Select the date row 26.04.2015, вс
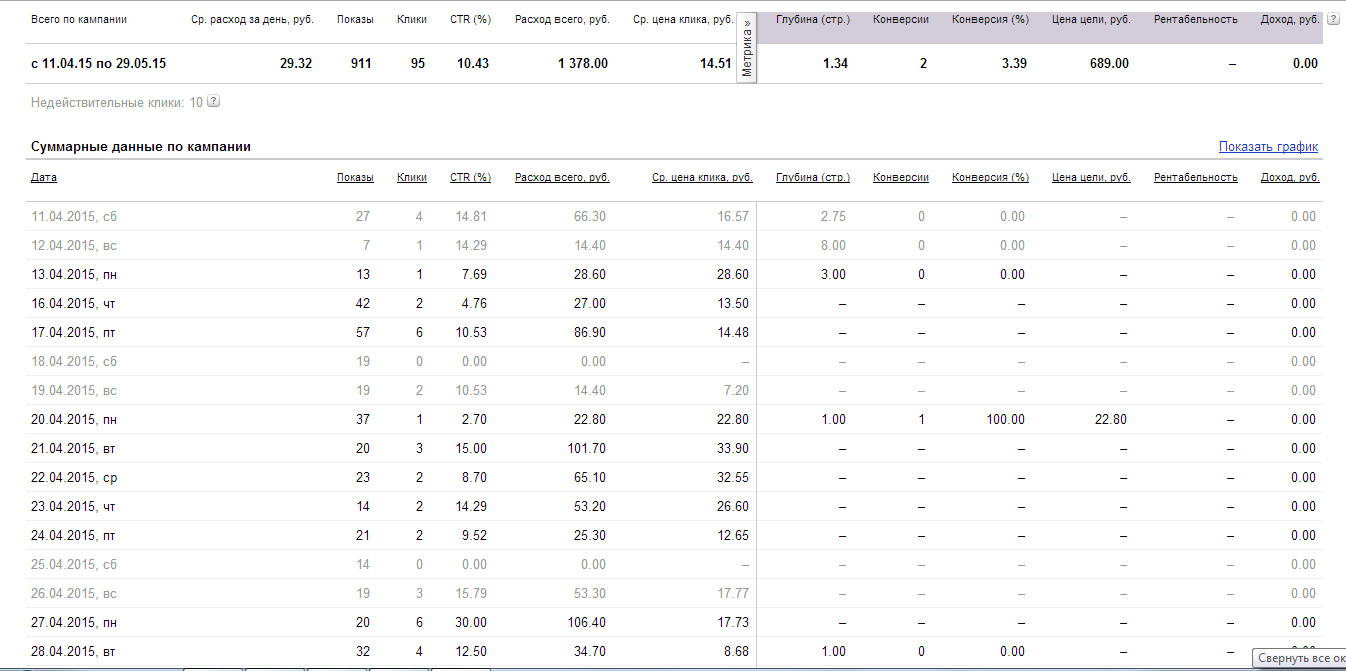Image resolution: width=1346 pixels, height=671 pixels. point(74,594)
